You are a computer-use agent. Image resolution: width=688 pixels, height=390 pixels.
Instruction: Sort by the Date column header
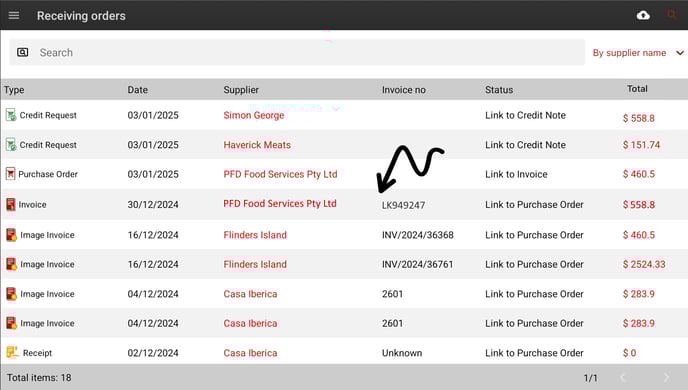click(x=138, y=90)
